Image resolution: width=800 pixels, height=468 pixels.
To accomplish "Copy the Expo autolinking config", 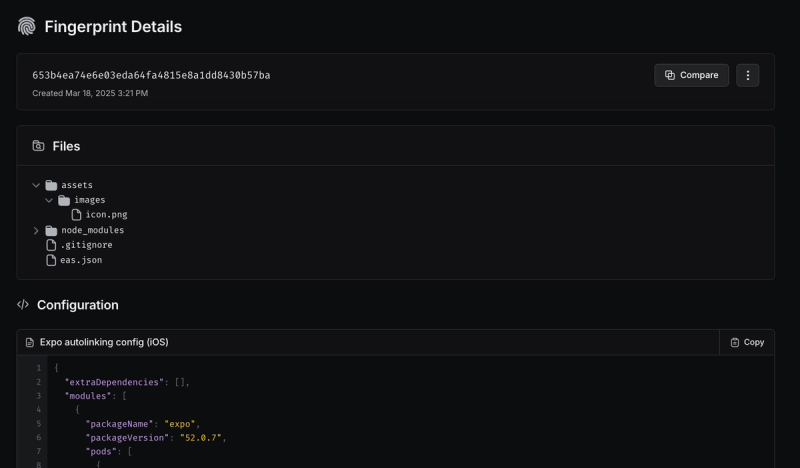I will point(747,342).
